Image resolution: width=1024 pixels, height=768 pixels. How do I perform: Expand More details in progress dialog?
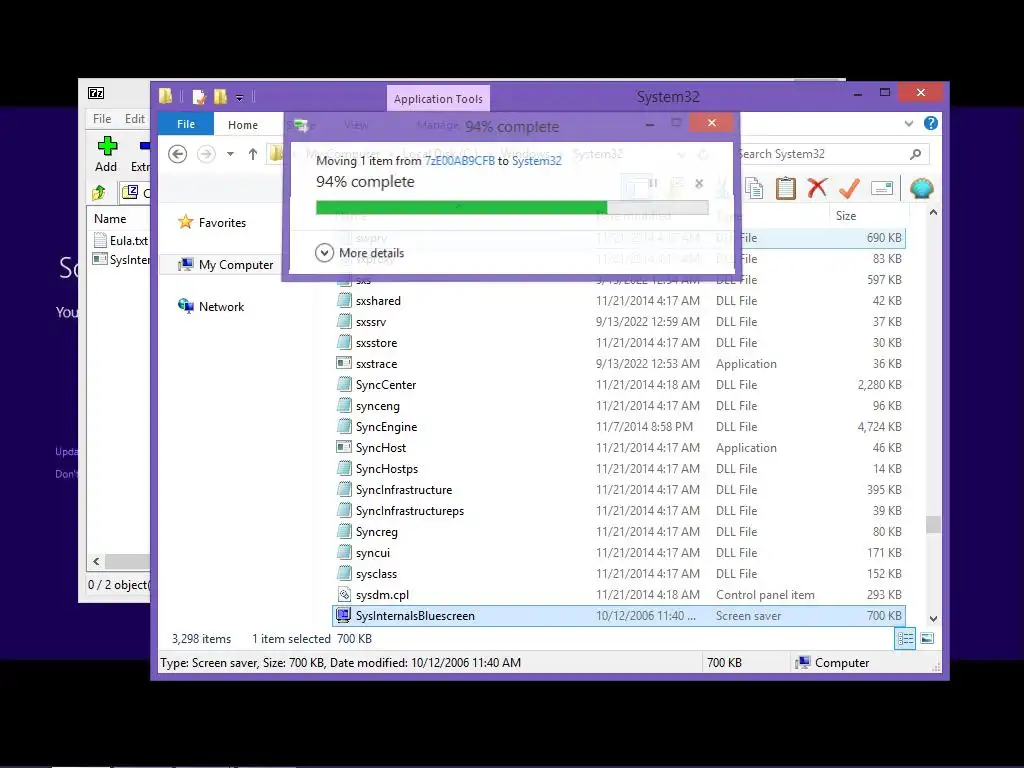tap(360, 253)
